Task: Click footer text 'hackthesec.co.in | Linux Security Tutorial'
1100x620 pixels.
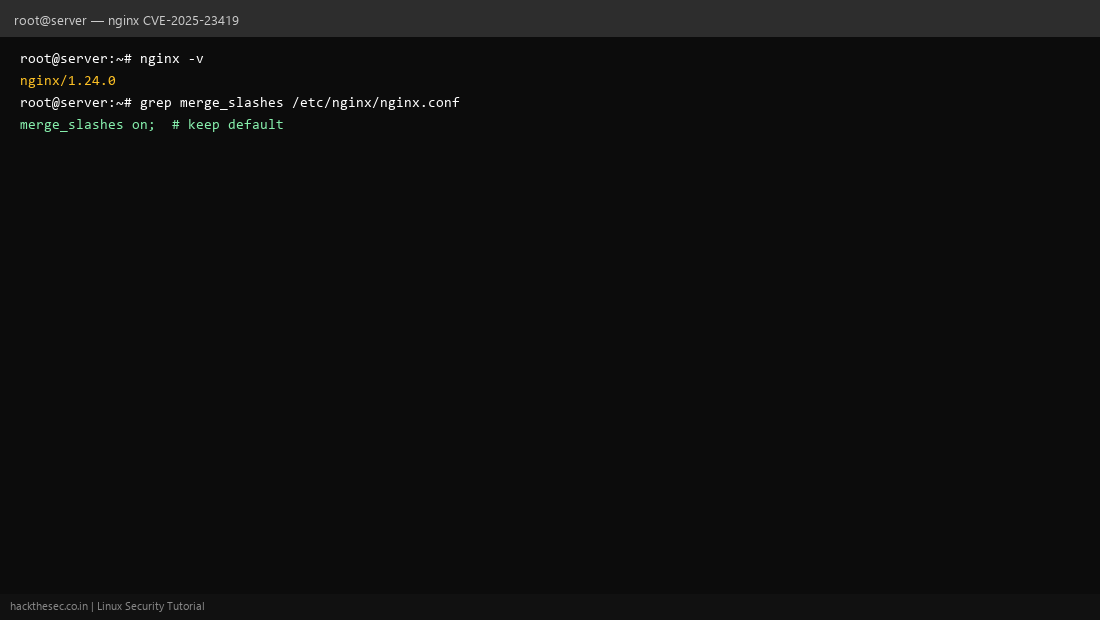Action: click(x=107, y=606)
